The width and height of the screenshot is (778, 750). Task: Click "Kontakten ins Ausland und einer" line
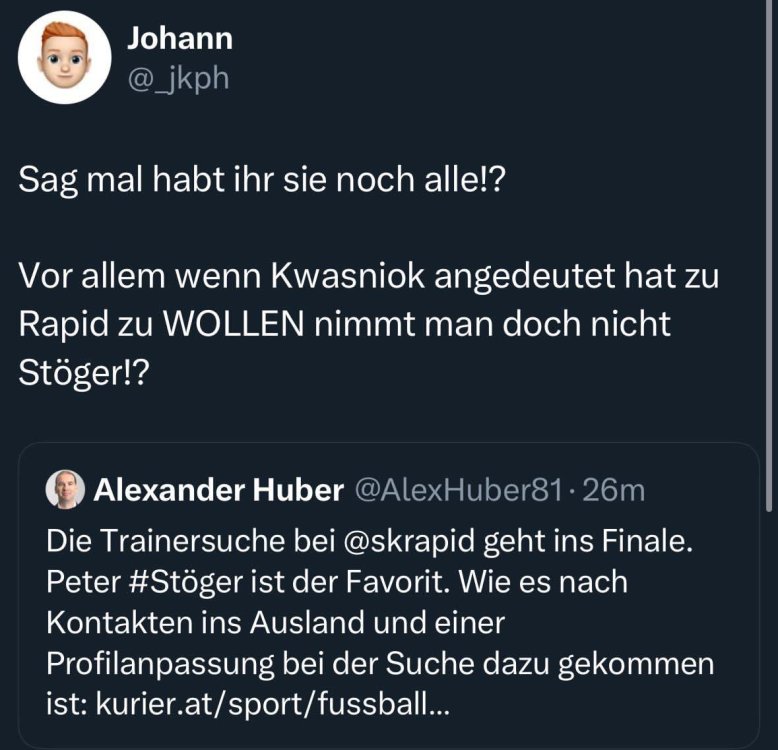click(x=277, y=623)
